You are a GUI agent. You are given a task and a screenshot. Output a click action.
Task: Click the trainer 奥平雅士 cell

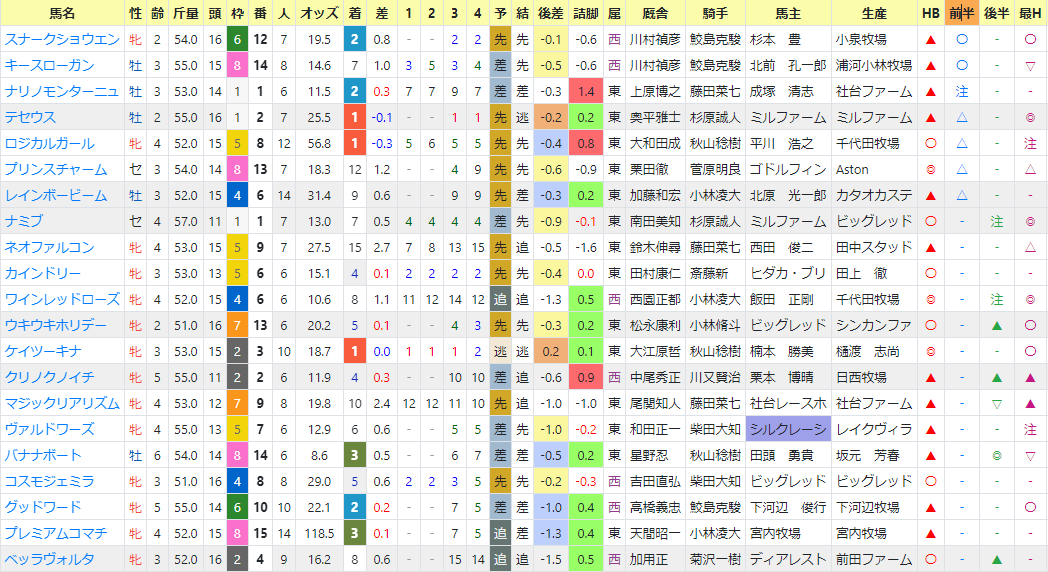pyautogui.click(x=655, y=118)
